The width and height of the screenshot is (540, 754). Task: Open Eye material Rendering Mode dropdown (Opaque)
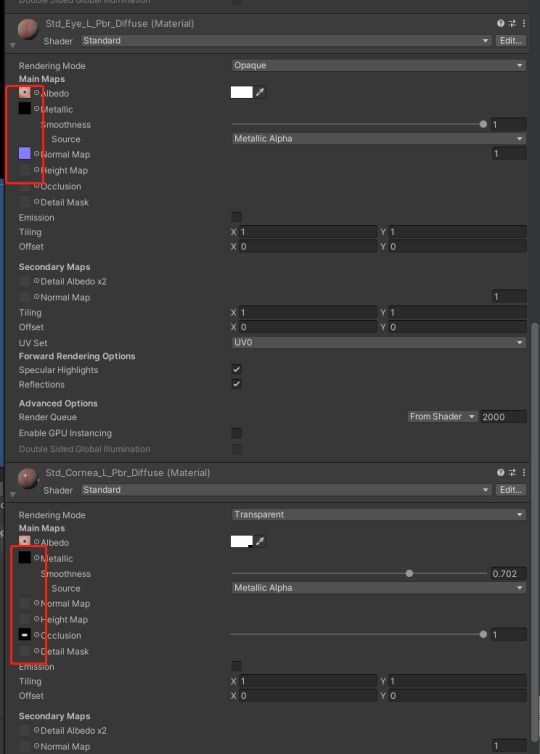coord(379,65)
